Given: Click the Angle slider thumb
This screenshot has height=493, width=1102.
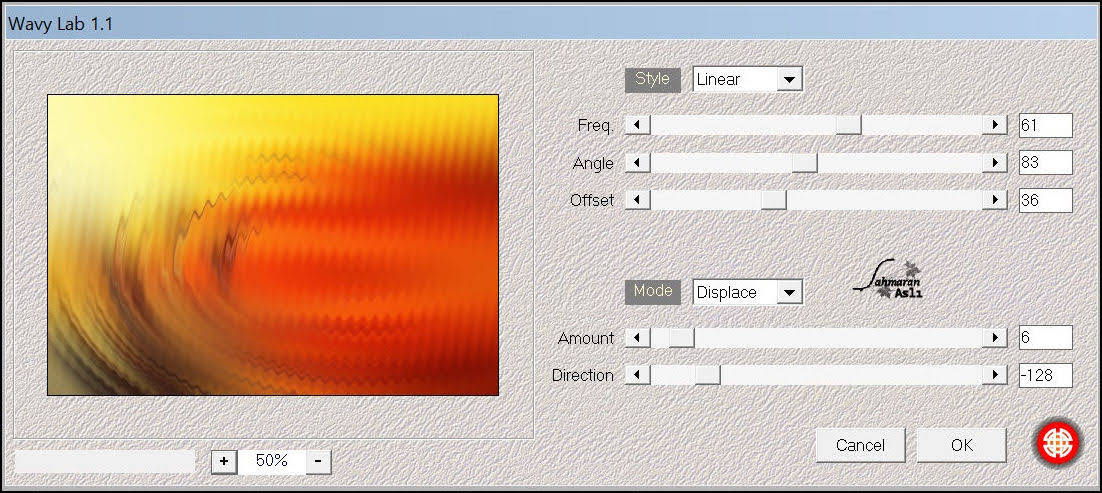Looking at the screenshot, I should coord(804,163).
